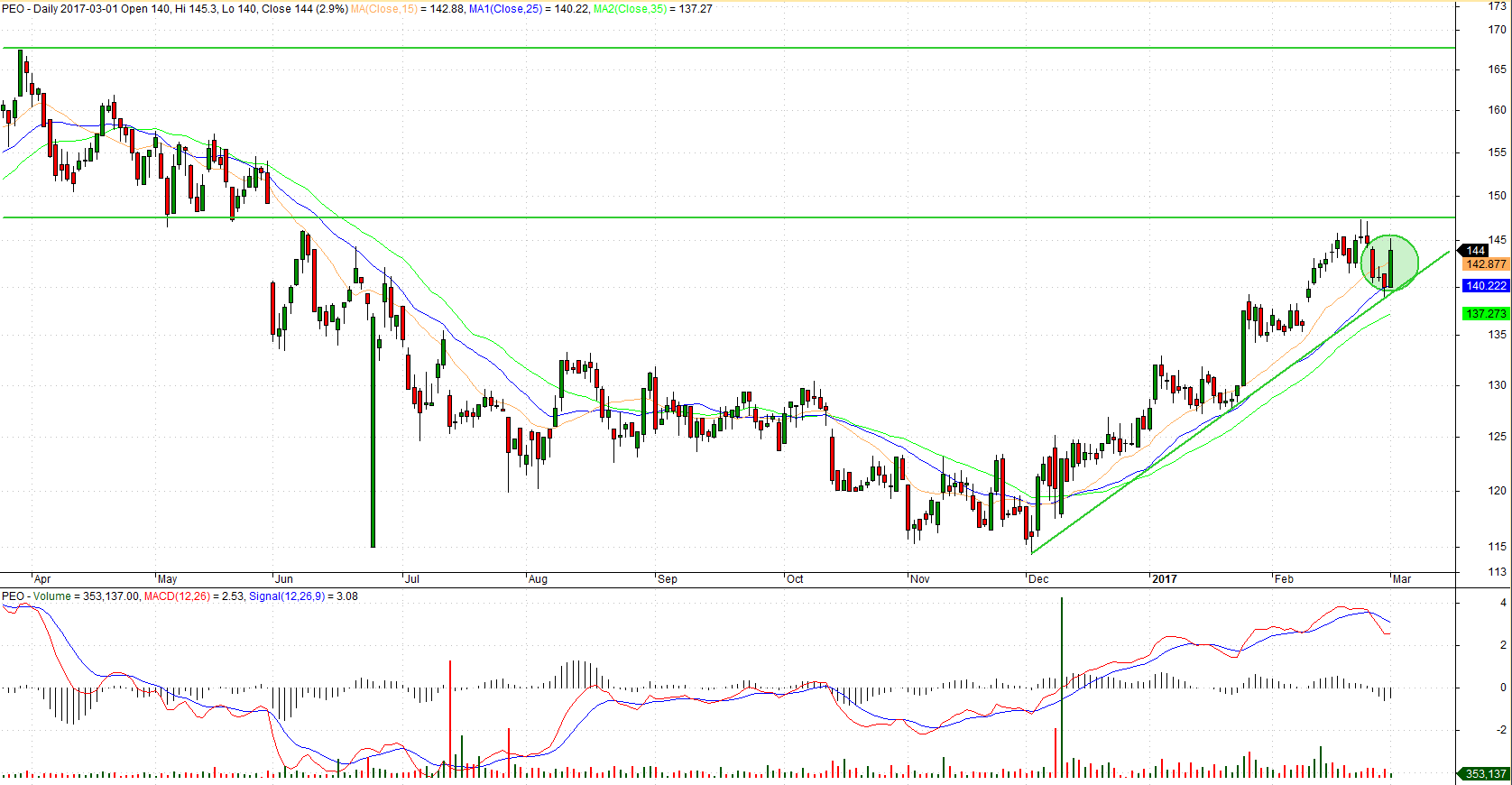Click the orange 142.877 price tag
1512x785 pixels.
(1486, 264)
